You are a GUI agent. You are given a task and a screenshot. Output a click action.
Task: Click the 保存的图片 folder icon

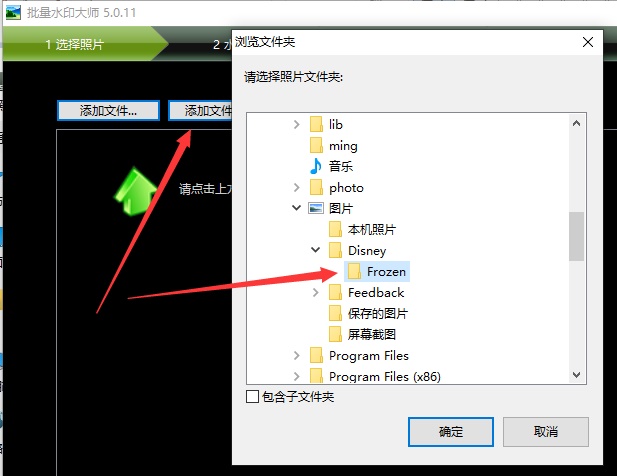(x=335, y=313)
